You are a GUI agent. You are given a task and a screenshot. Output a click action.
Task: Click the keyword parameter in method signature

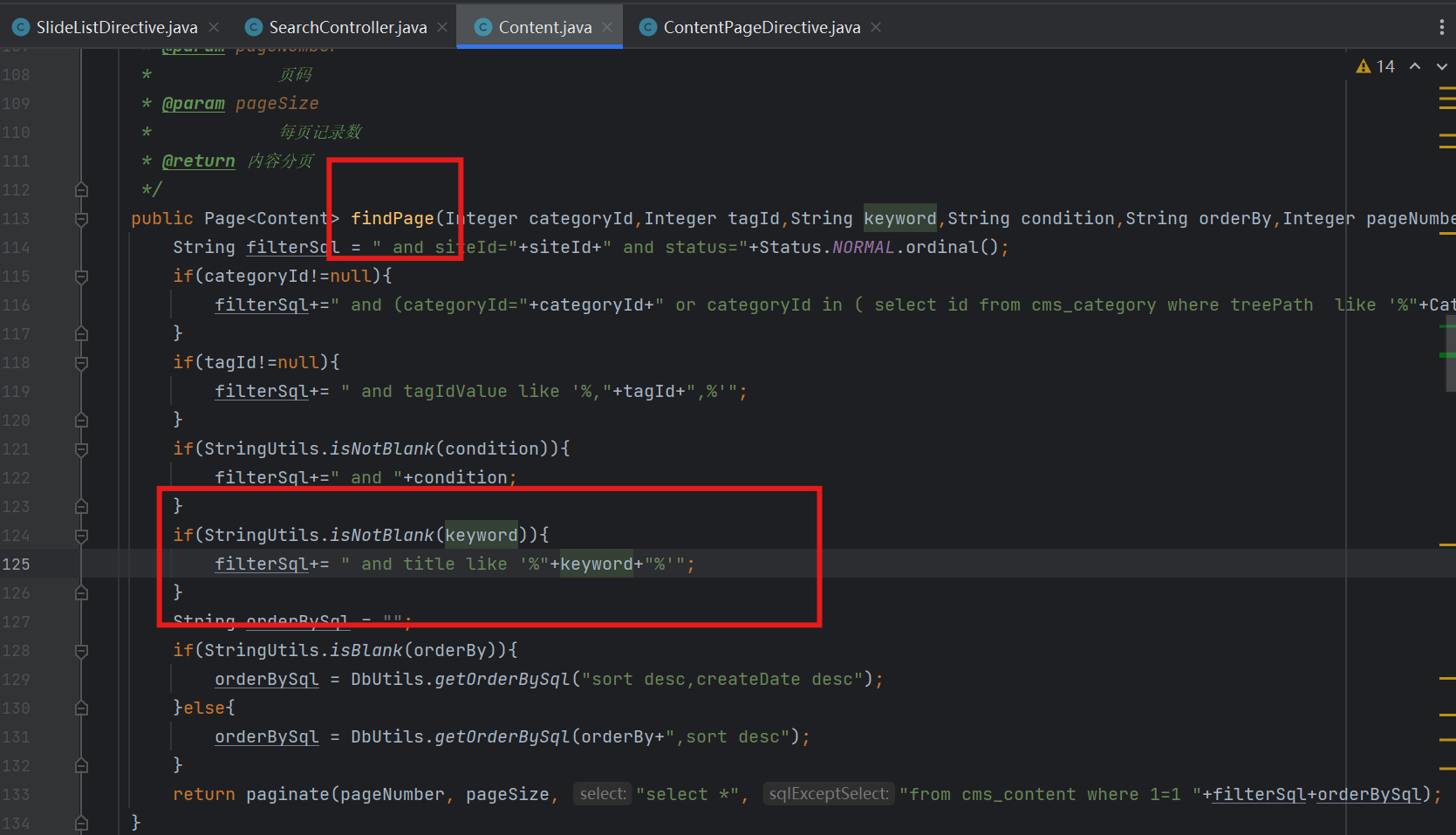click(899, 219)
